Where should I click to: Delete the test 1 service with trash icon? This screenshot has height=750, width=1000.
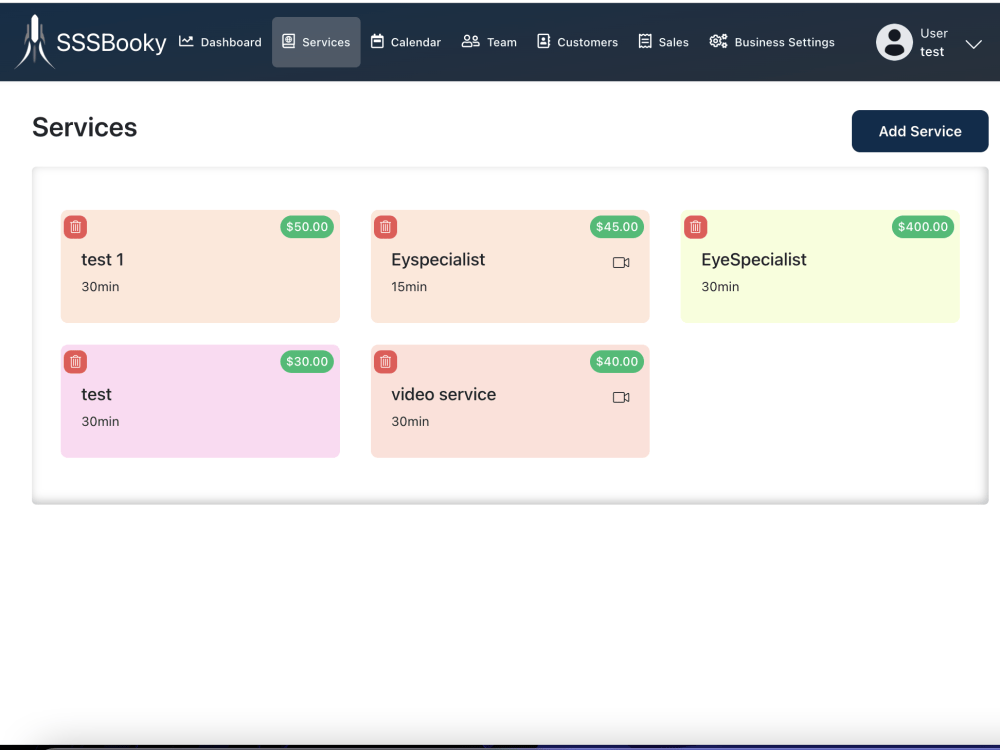click(x=75, y=227)
